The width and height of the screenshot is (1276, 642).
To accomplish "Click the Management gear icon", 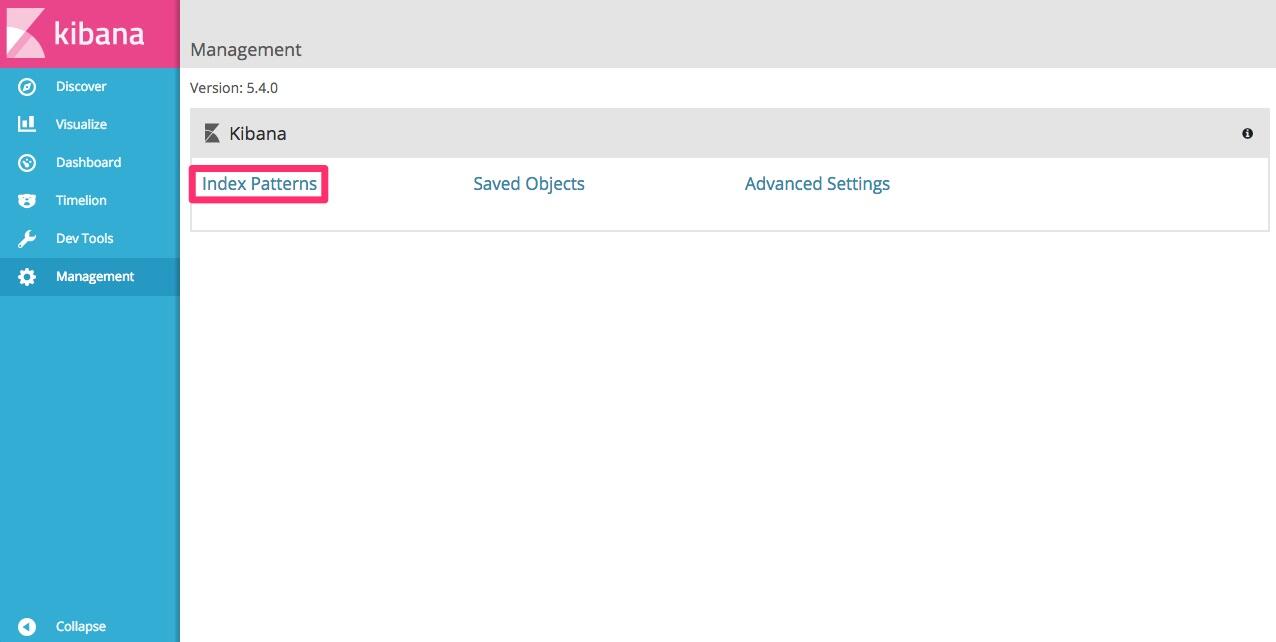I will point(27,277).
